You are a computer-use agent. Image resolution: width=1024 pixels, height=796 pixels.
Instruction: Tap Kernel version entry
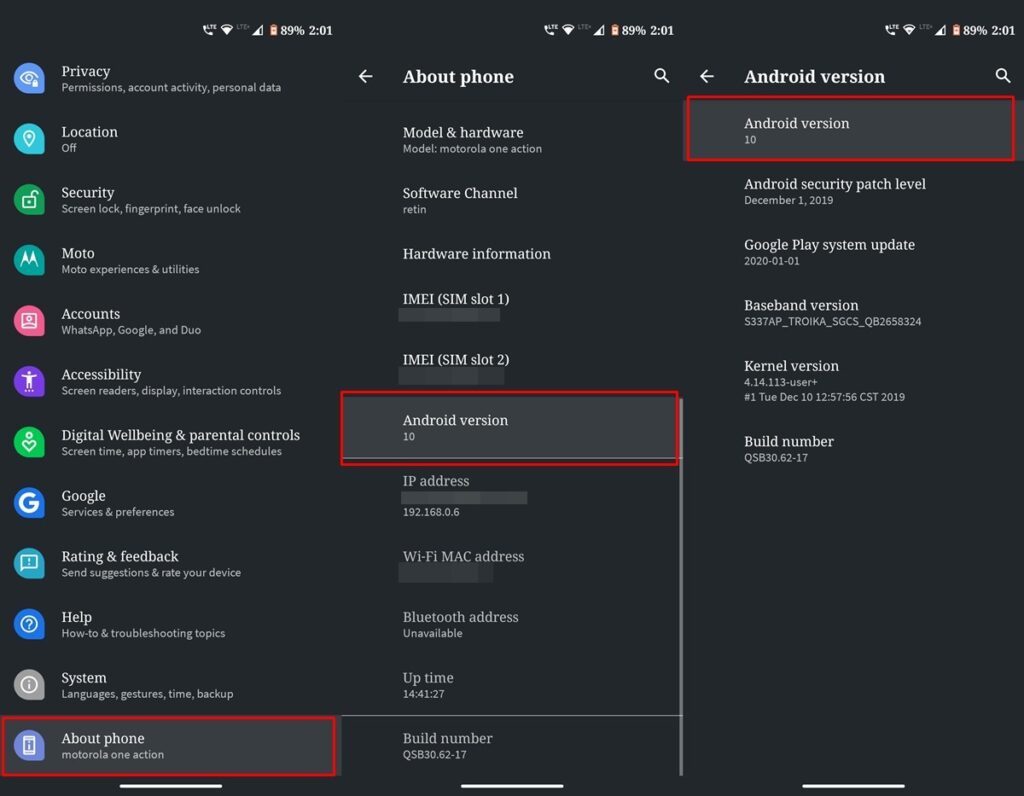[850, 380]
